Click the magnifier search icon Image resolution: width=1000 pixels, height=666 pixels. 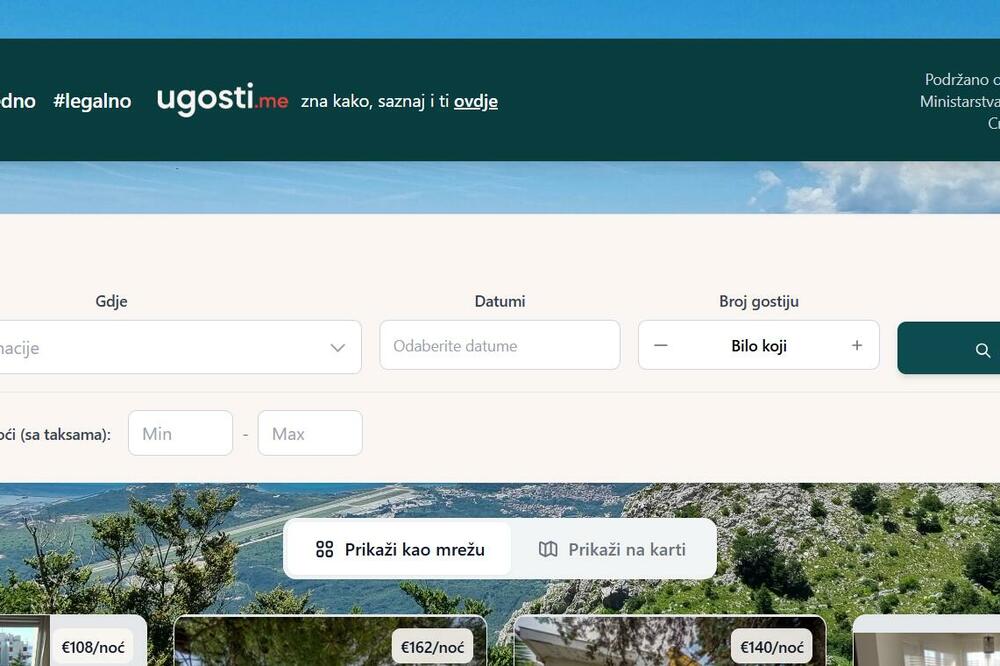pyautogui.click(x=983, y=350)
